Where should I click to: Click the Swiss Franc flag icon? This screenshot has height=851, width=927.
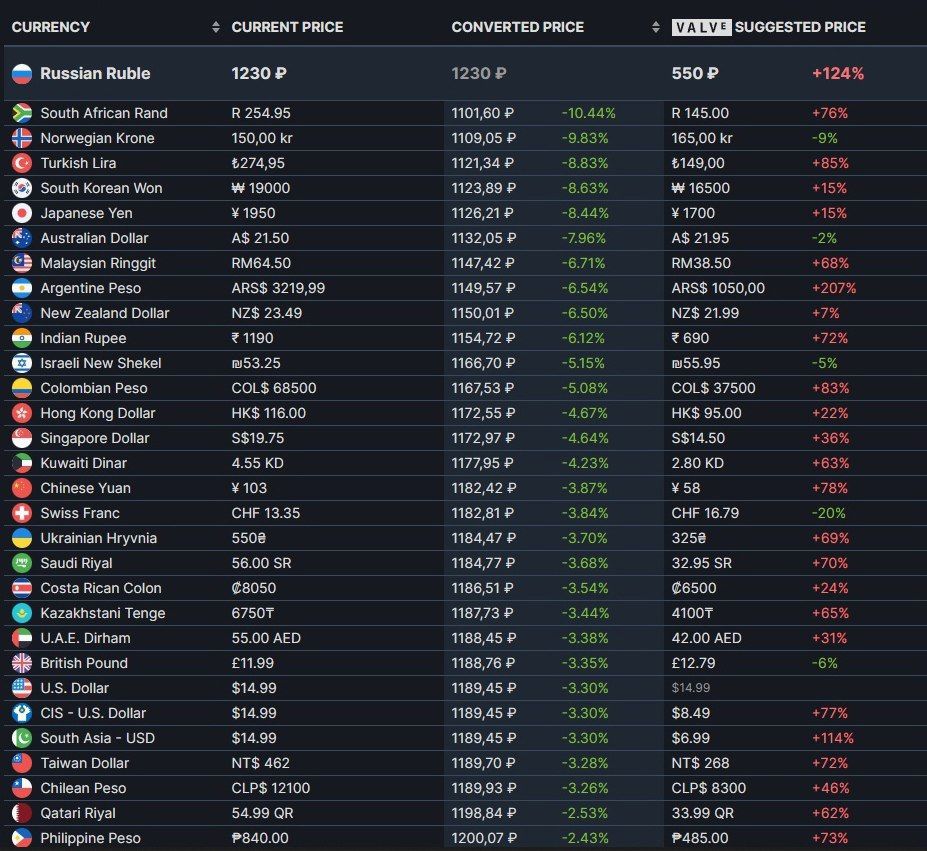[22, 513]
